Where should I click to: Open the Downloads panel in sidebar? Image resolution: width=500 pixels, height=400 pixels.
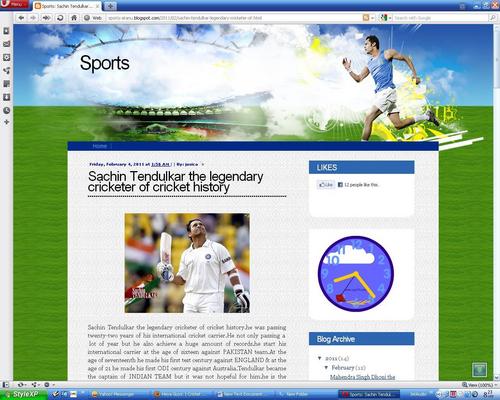[x=6, y=97]
